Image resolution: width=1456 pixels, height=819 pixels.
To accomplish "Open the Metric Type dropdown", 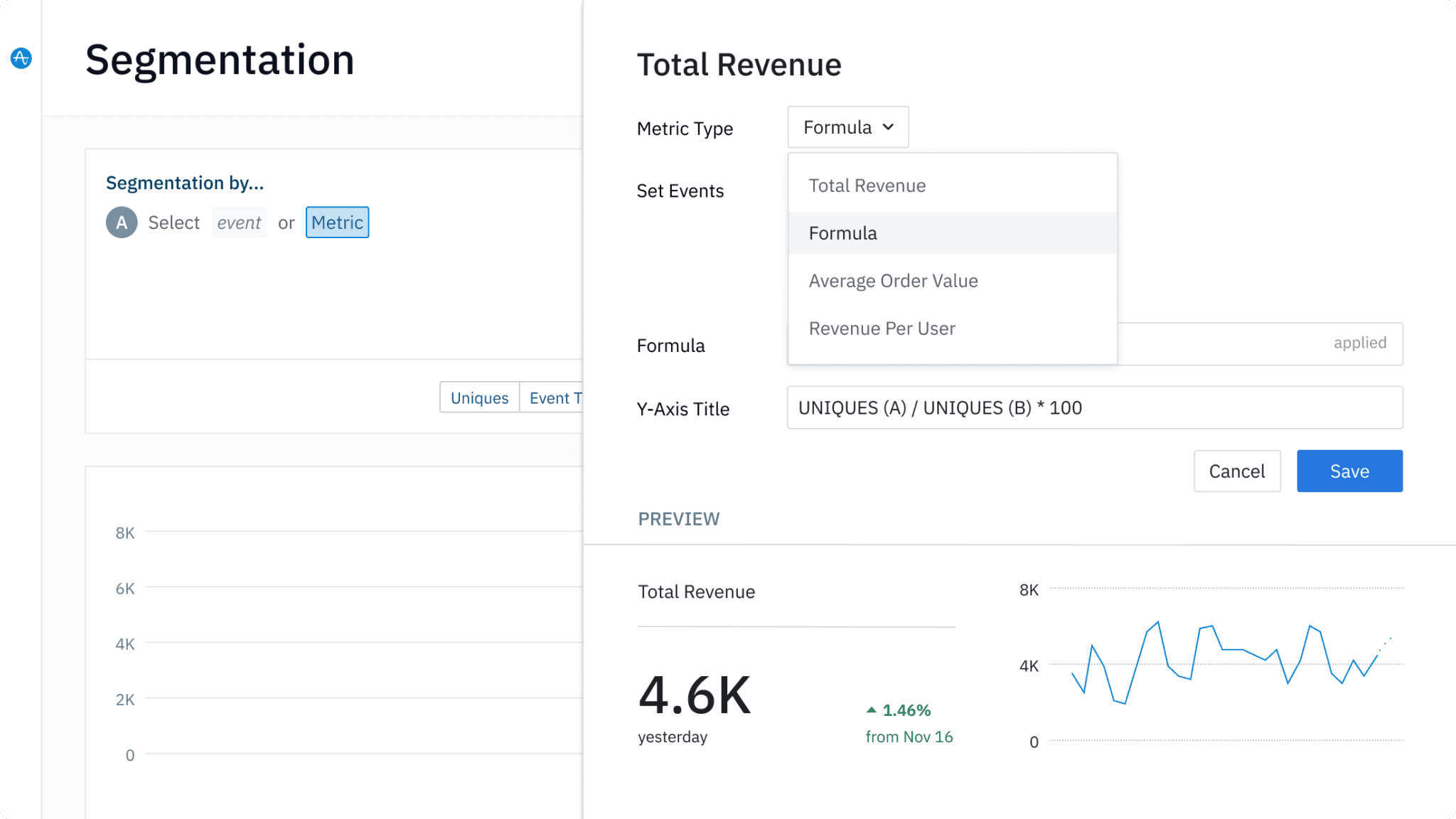I will coord(847,127).
